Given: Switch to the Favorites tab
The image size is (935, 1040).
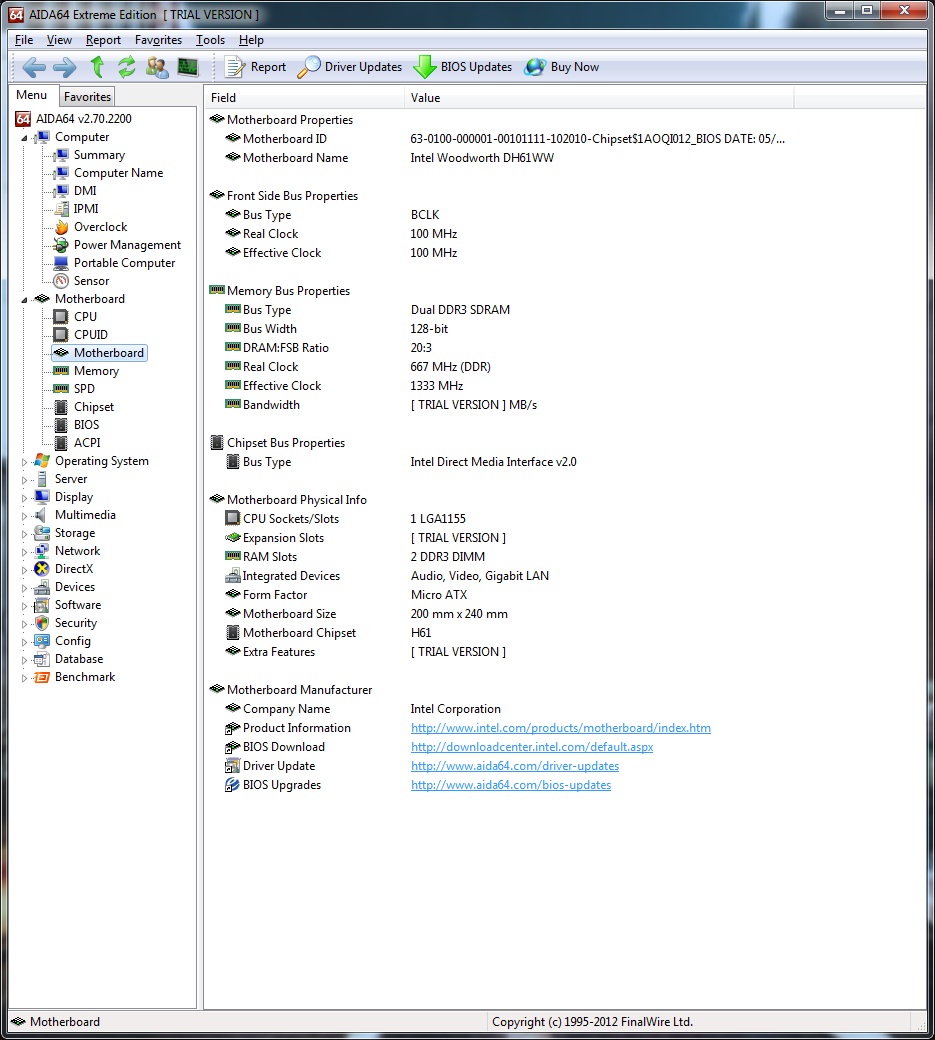Looking at the screenshot, I should 87,97.
